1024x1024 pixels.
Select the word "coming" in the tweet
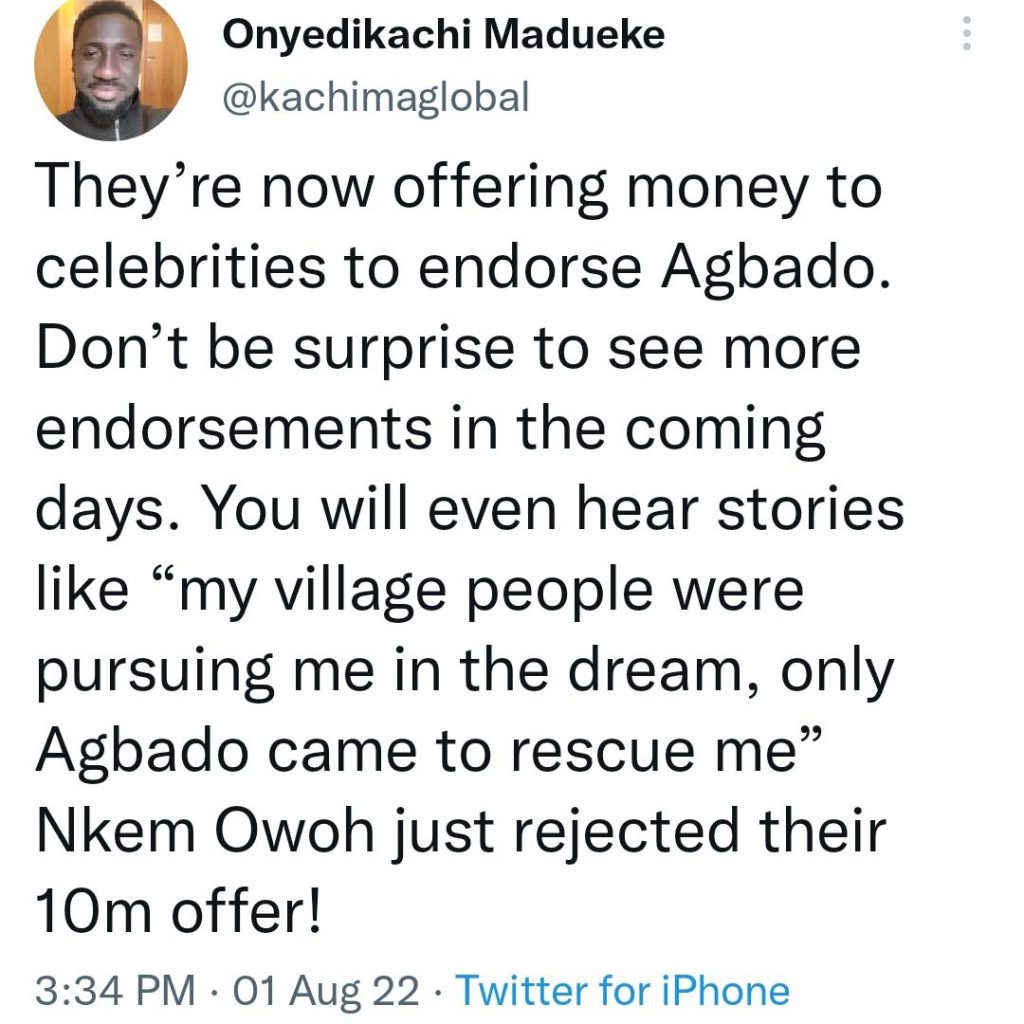coord(725,432)
